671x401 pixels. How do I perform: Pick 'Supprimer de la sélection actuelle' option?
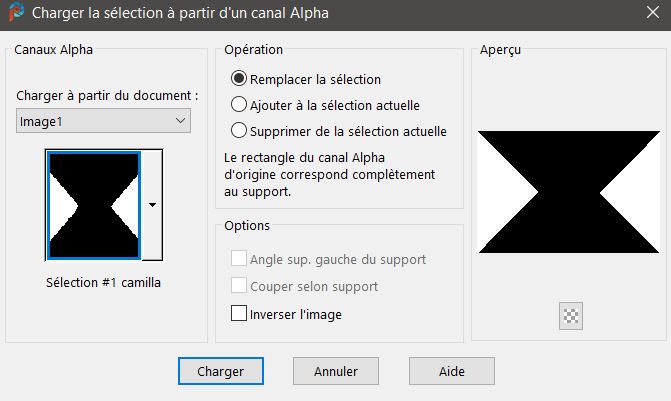coord(239,130)
